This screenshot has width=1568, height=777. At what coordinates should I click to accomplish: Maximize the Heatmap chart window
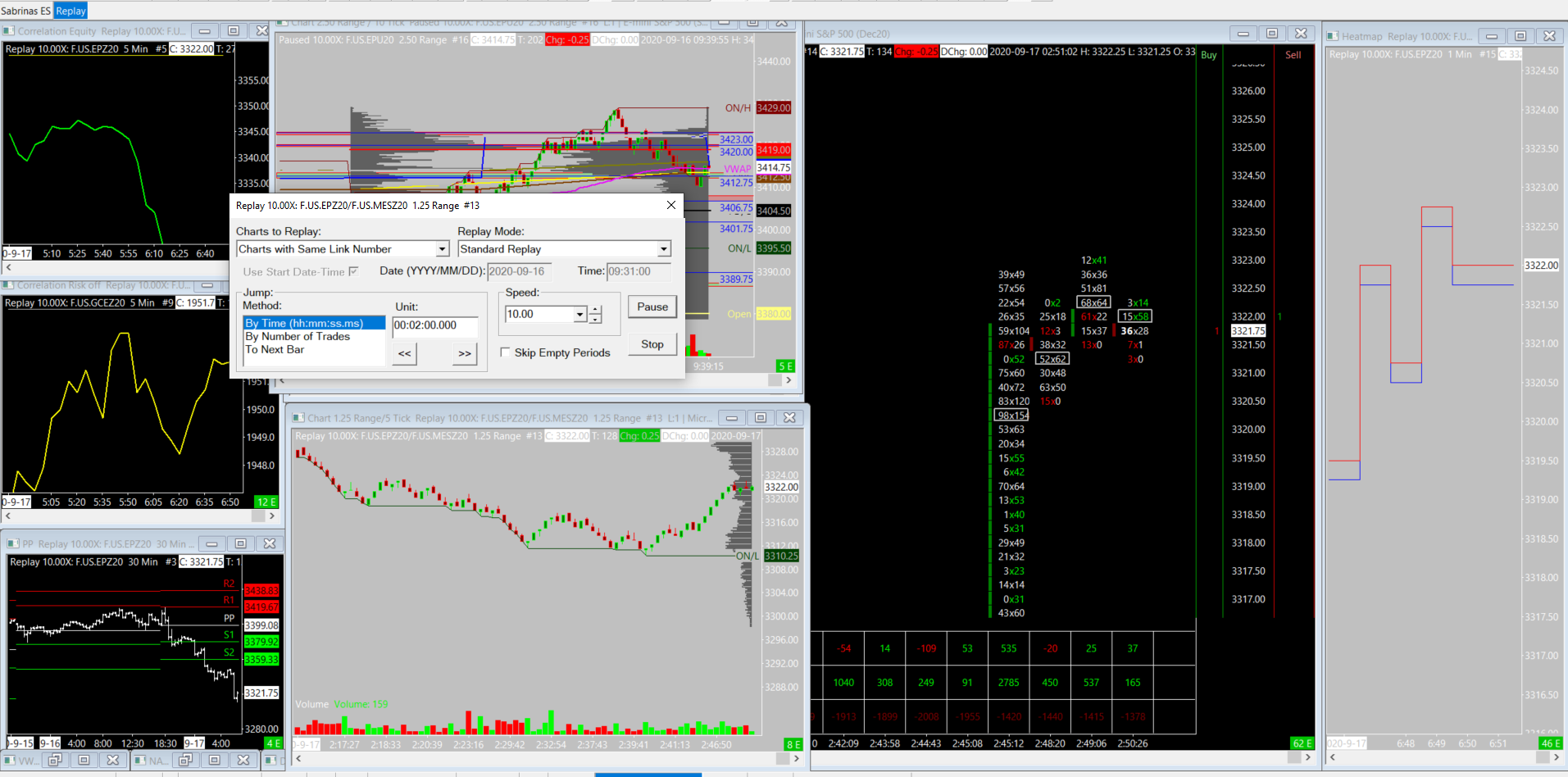1520,36
